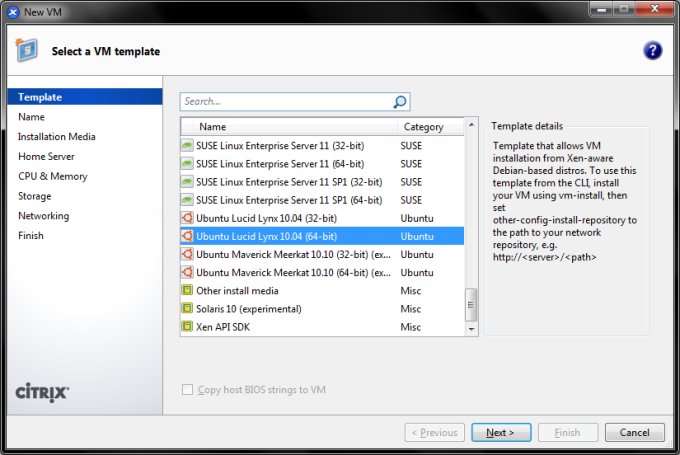The width and height of the screenshot is (680, 455).
Task: Click the scroll down arrow of the template list
Action: (x=471, y=329)
